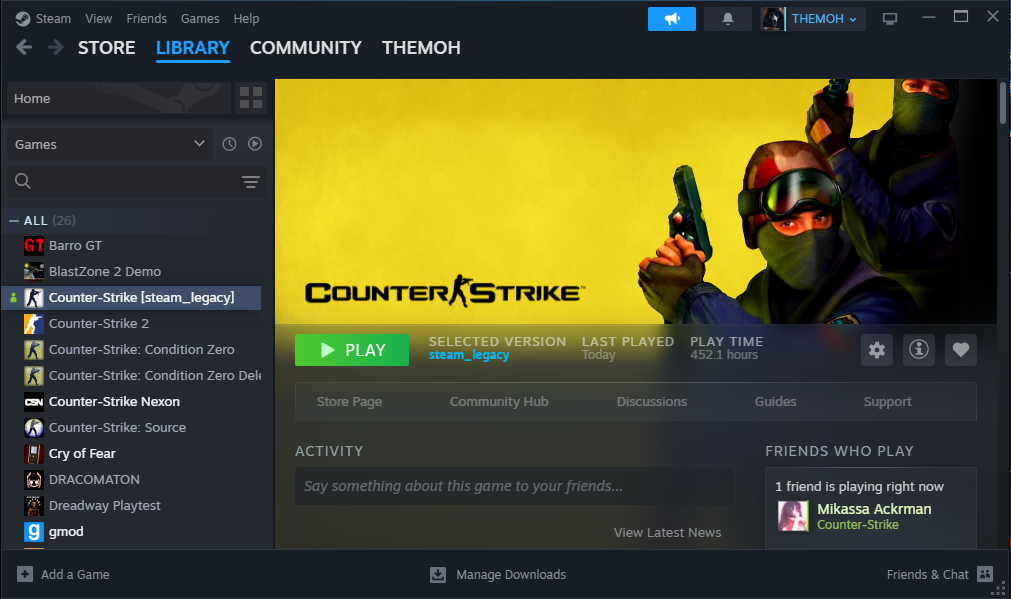Screen dimensions: 1011x599
Task: Open the View Latest News link
Action: point(667,532)
